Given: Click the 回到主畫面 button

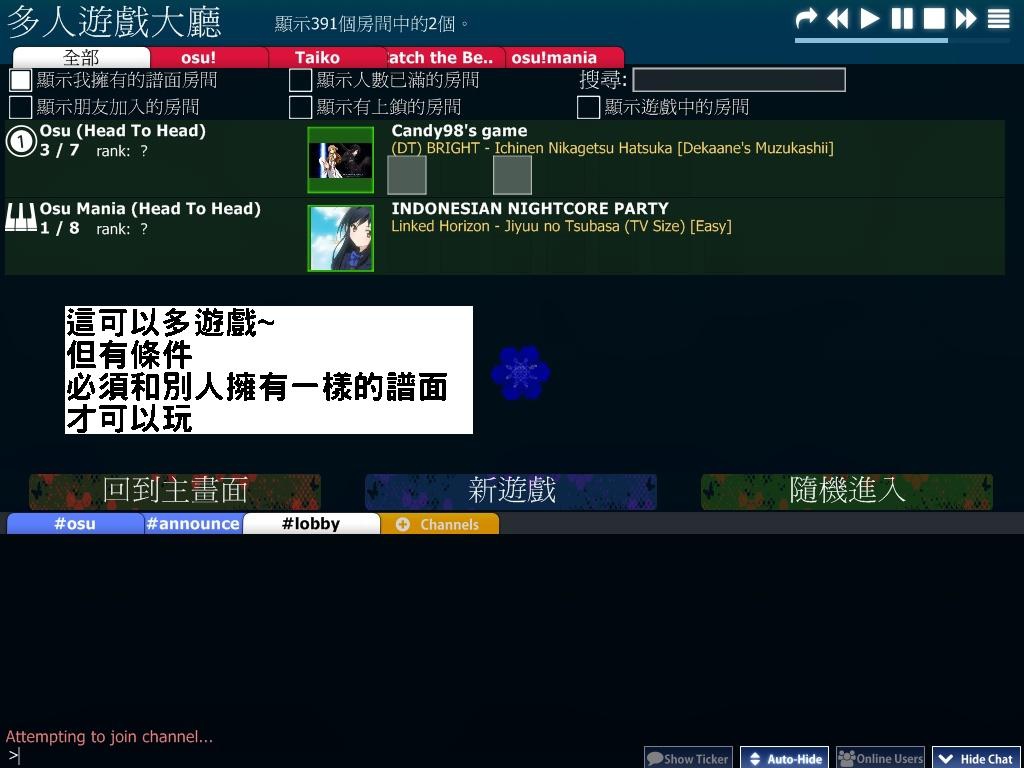Looking at the screenshot, I should (x=175, y=492).
